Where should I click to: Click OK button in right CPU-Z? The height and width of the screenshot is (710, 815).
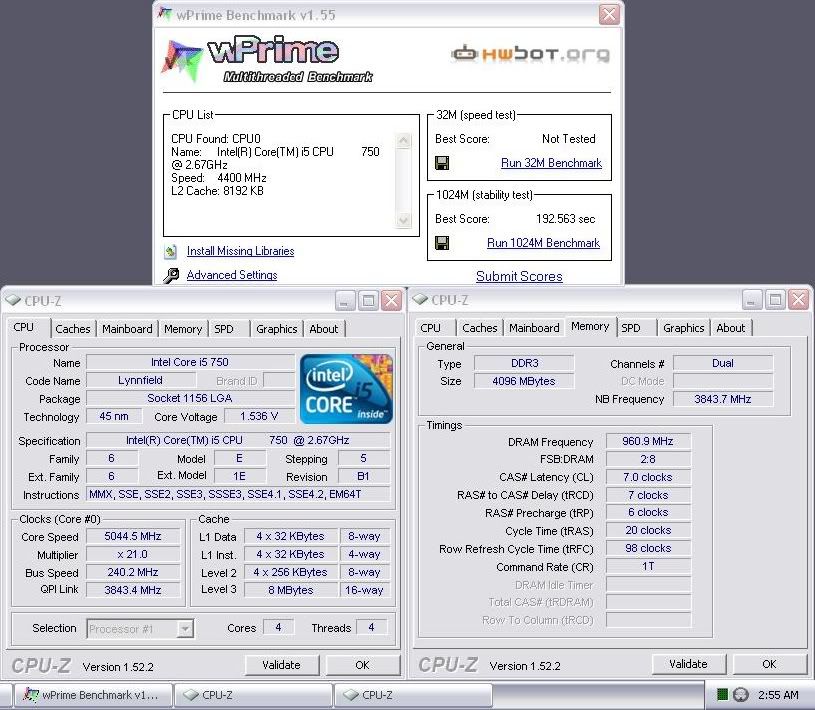(769, 664)
